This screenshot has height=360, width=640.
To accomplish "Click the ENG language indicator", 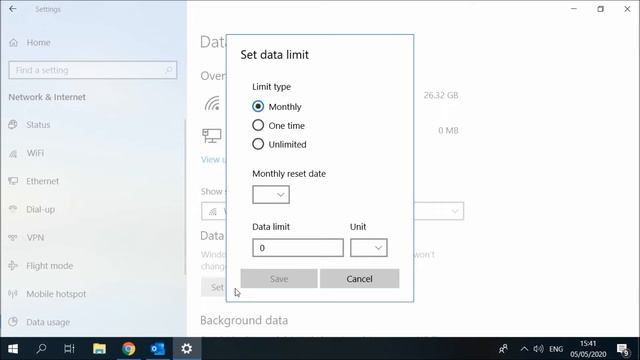I will point(556,349).
